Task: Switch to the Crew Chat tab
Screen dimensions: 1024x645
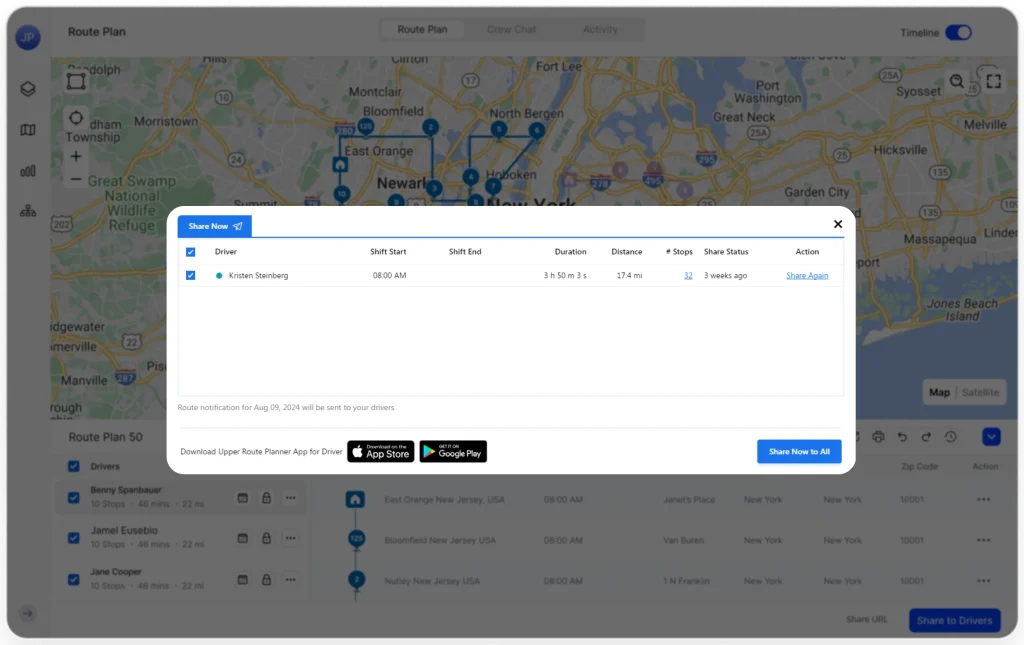Action: pyautogui.click(x=511, y=29)
